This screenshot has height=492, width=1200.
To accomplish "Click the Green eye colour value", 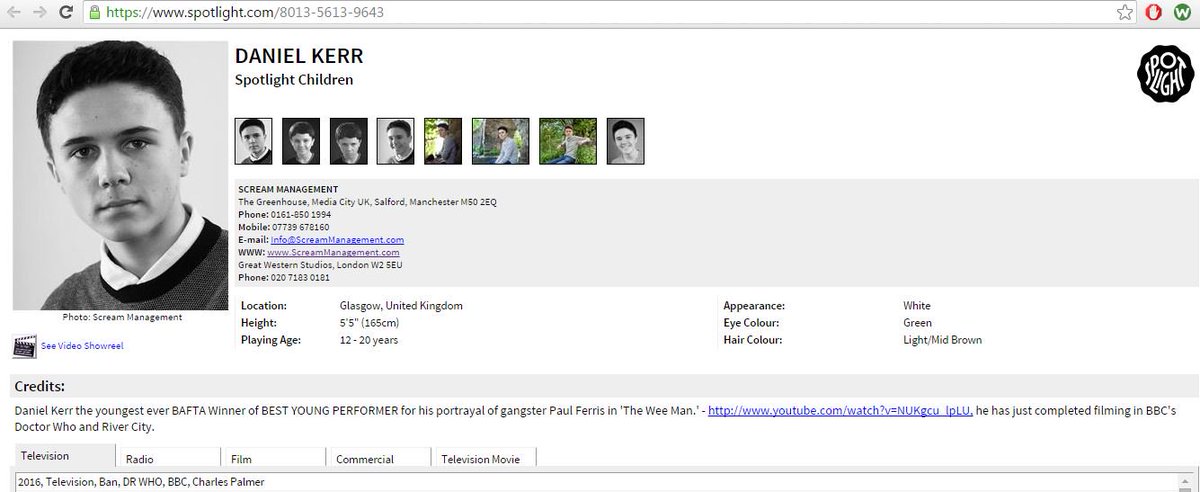I will pyautogui.click(x=917, y=323).
